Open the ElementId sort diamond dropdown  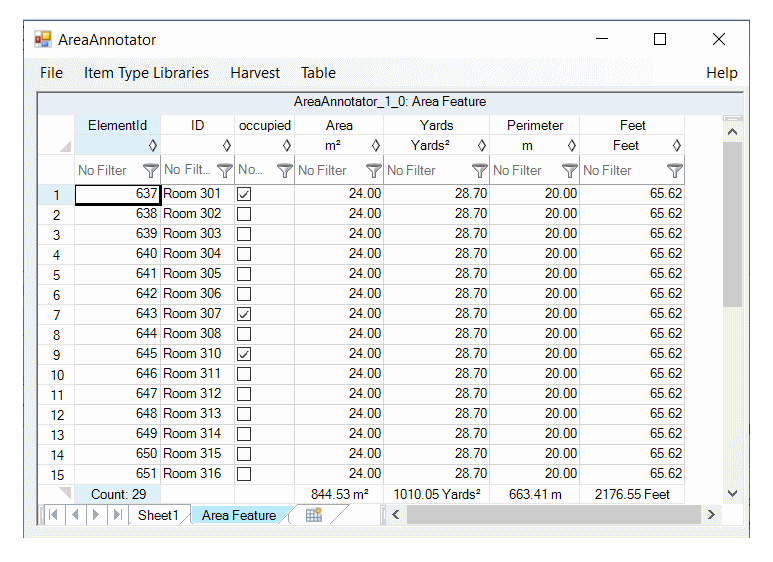click(x=153, y=145)
